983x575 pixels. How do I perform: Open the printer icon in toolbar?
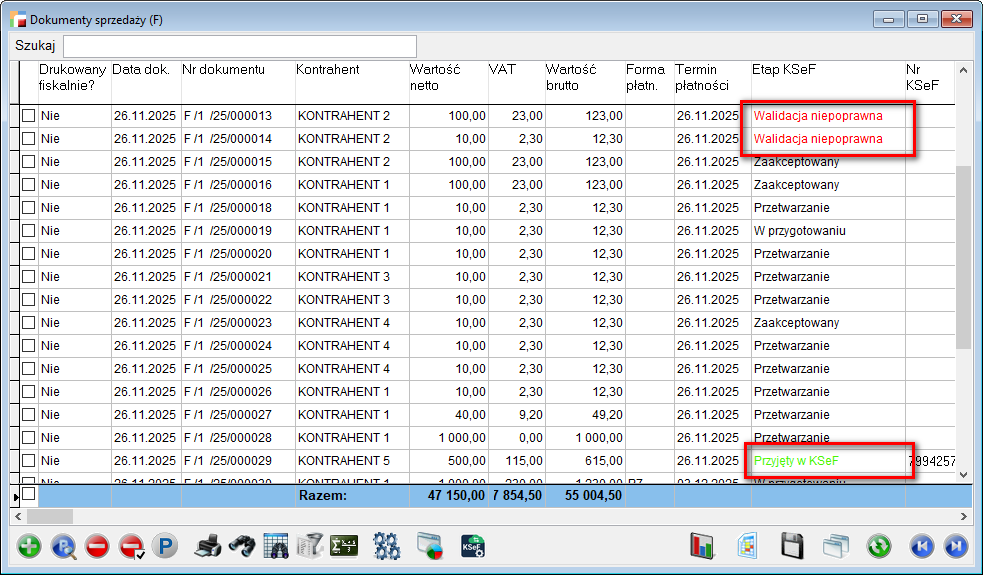[207, 546]
